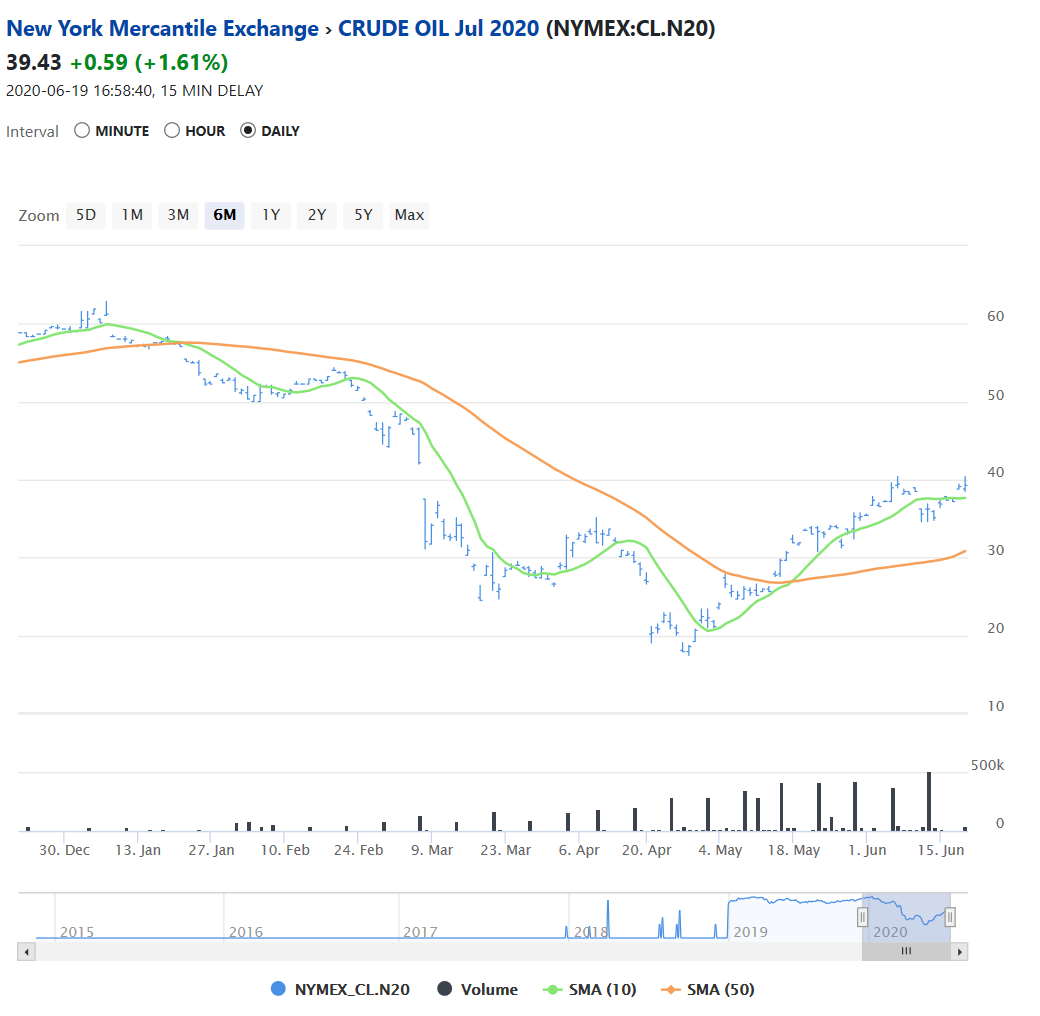The height and width of the screenshot is (1016, 1040).
Task: Select the DAILY interval radio button
Action: click(x=248, y=131)
